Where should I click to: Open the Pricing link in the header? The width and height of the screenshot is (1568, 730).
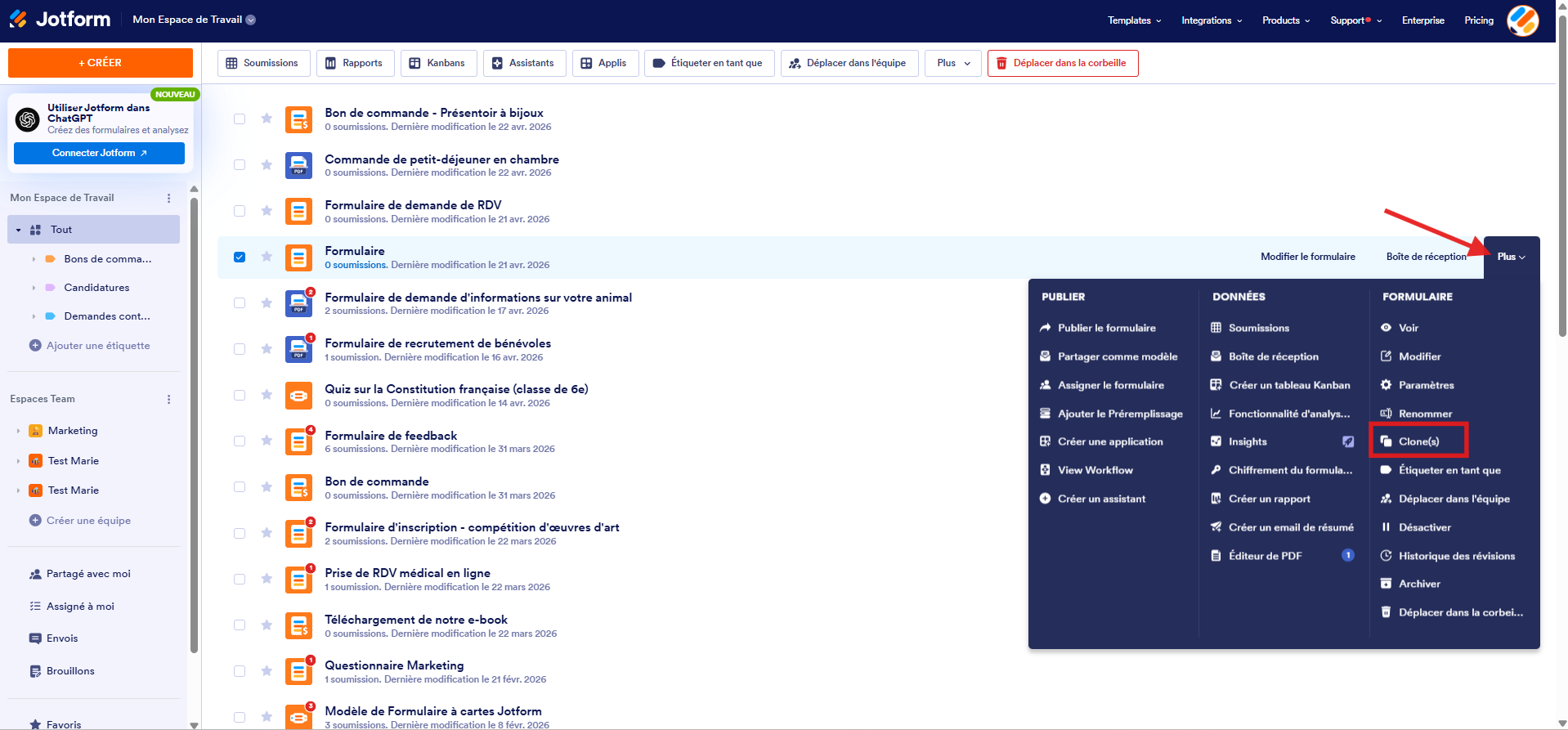pyautogui.click(x=1479, y=20)
